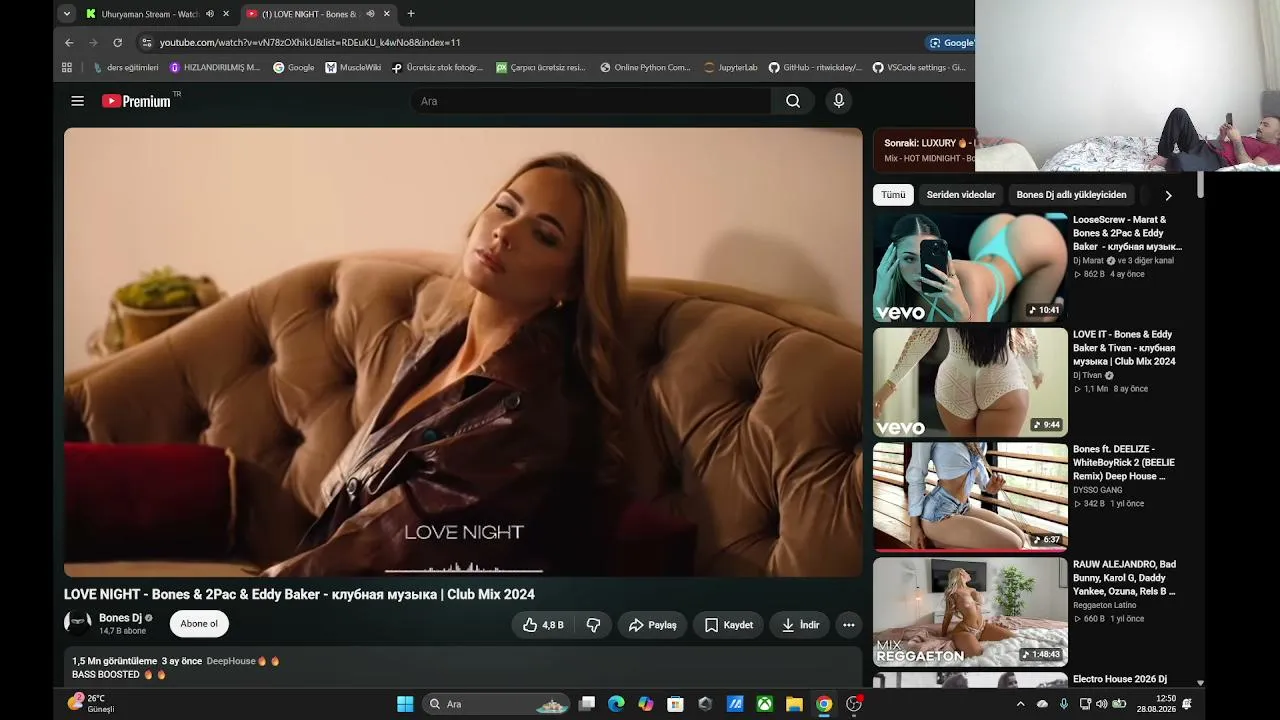The height and width of the screenshot is (720, 1280).
Task: Click the youtube.com address bar URL
Action: 310,43
